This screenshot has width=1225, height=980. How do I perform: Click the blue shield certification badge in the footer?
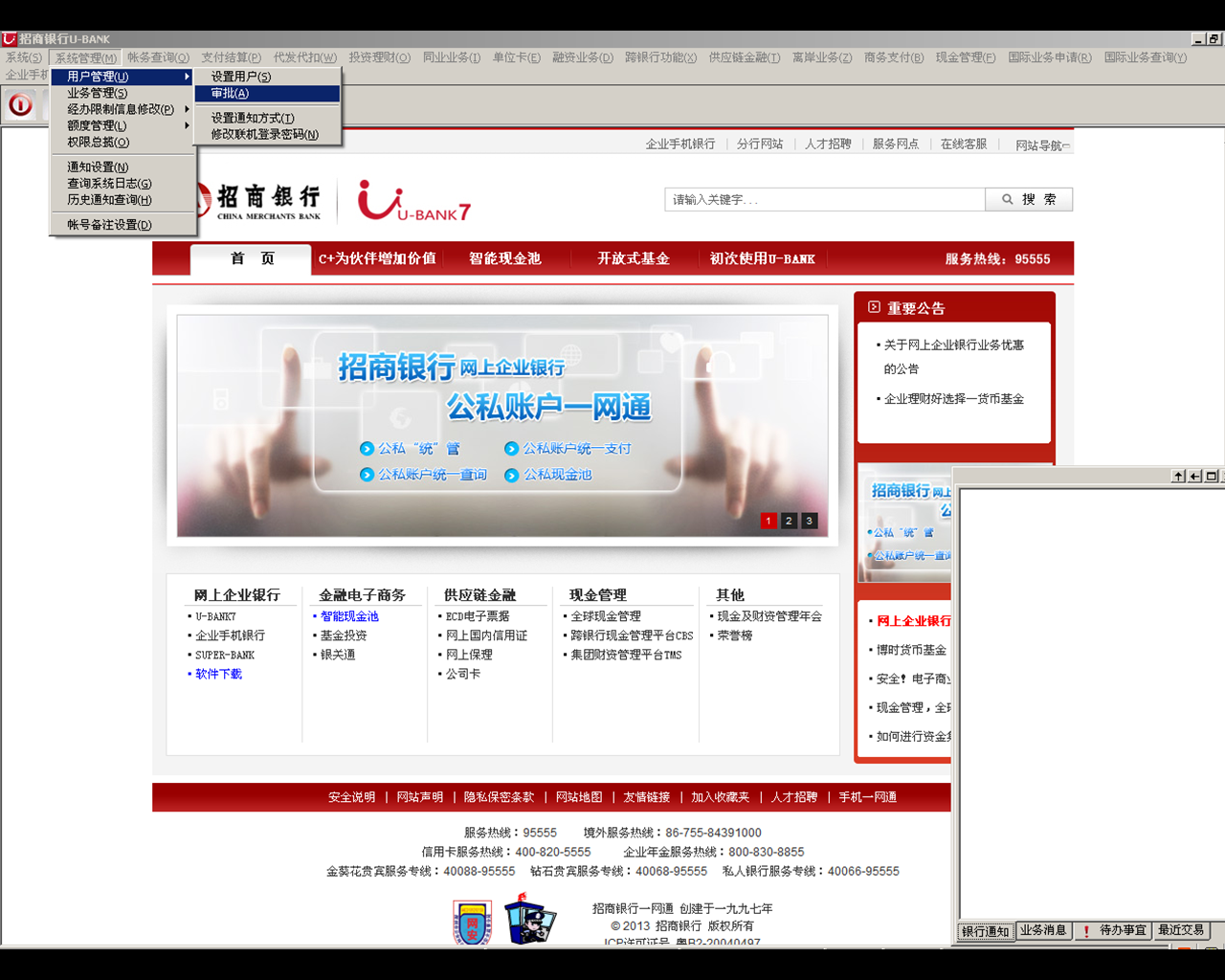tap(473, 924)
